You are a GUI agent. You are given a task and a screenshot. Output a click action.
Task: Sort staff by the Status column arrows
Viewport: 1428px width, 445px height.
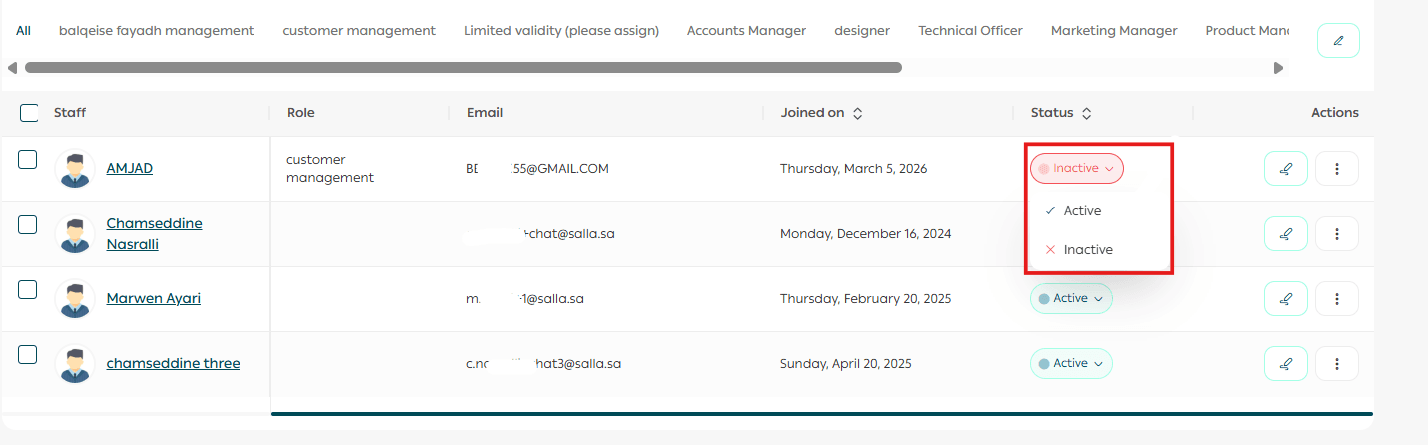pos(1086,114)
